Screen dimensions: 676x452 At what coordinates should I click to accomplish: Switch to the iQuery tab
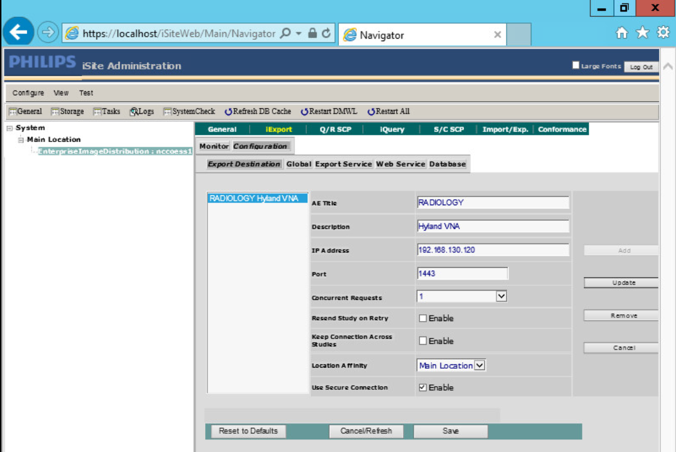pos(392,129)
